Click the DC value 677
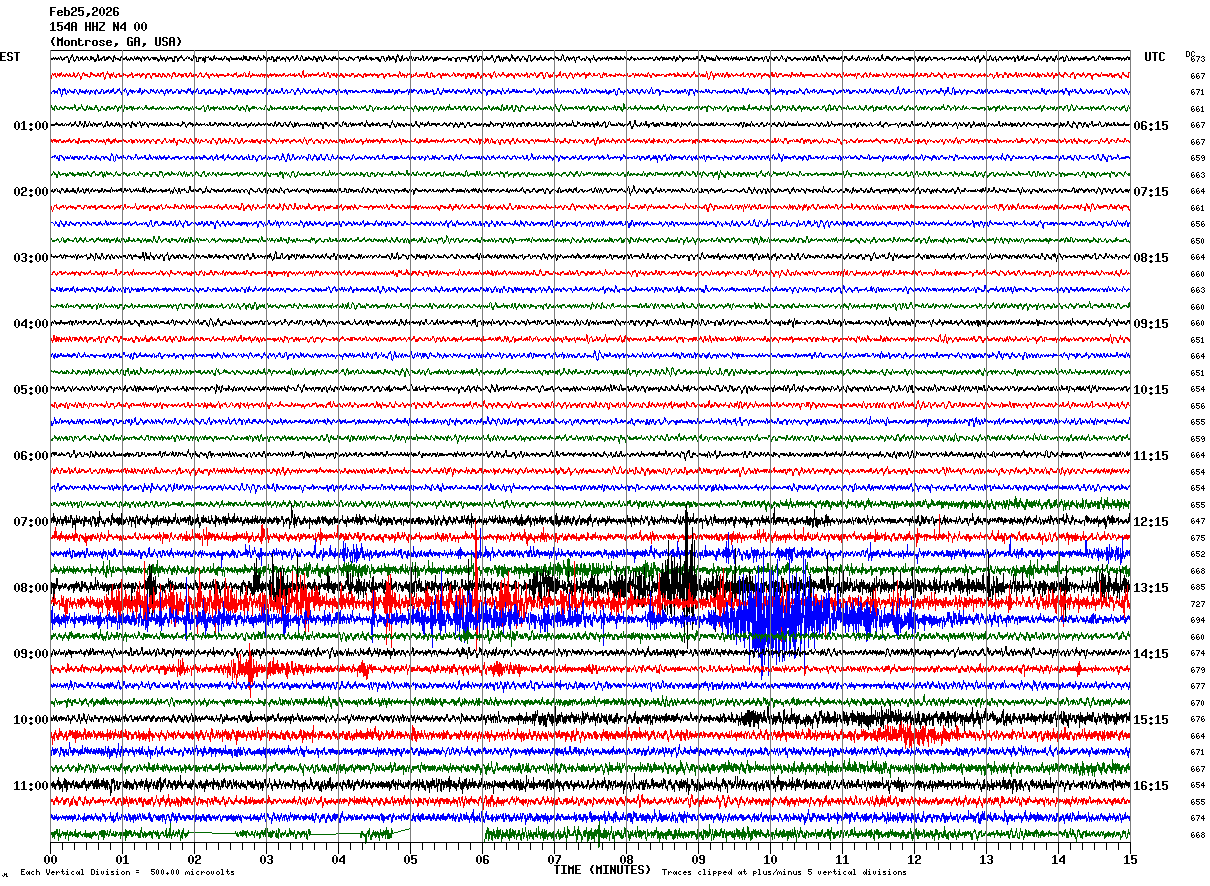This screenshot has height=886, width=1210. coord(1197,687)
